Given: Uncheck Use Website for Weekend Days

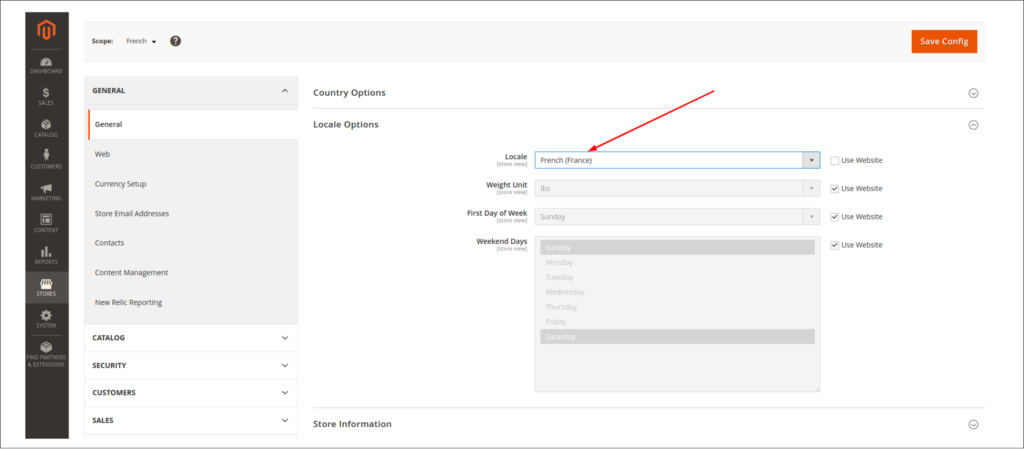Looking at the screenshot, I should [x=835, y=245].
